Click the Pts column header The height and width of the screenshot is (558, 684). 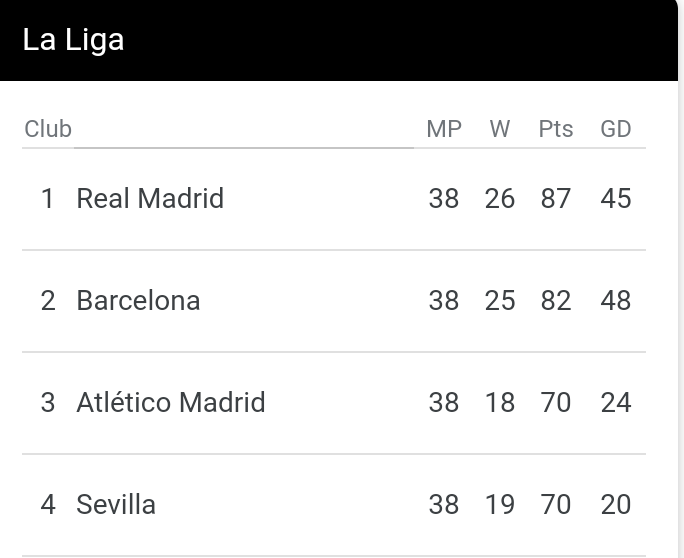(x=556, y=129)
